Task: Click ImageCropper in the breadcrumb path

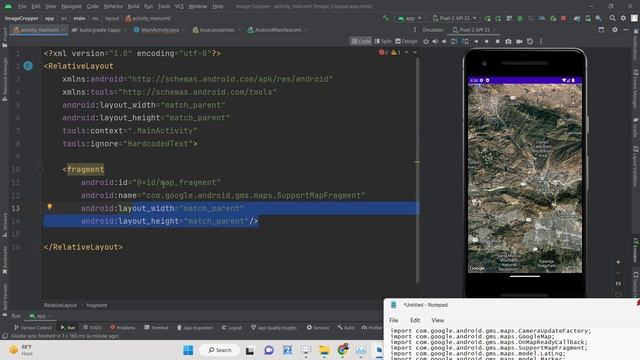Action: 22,18
